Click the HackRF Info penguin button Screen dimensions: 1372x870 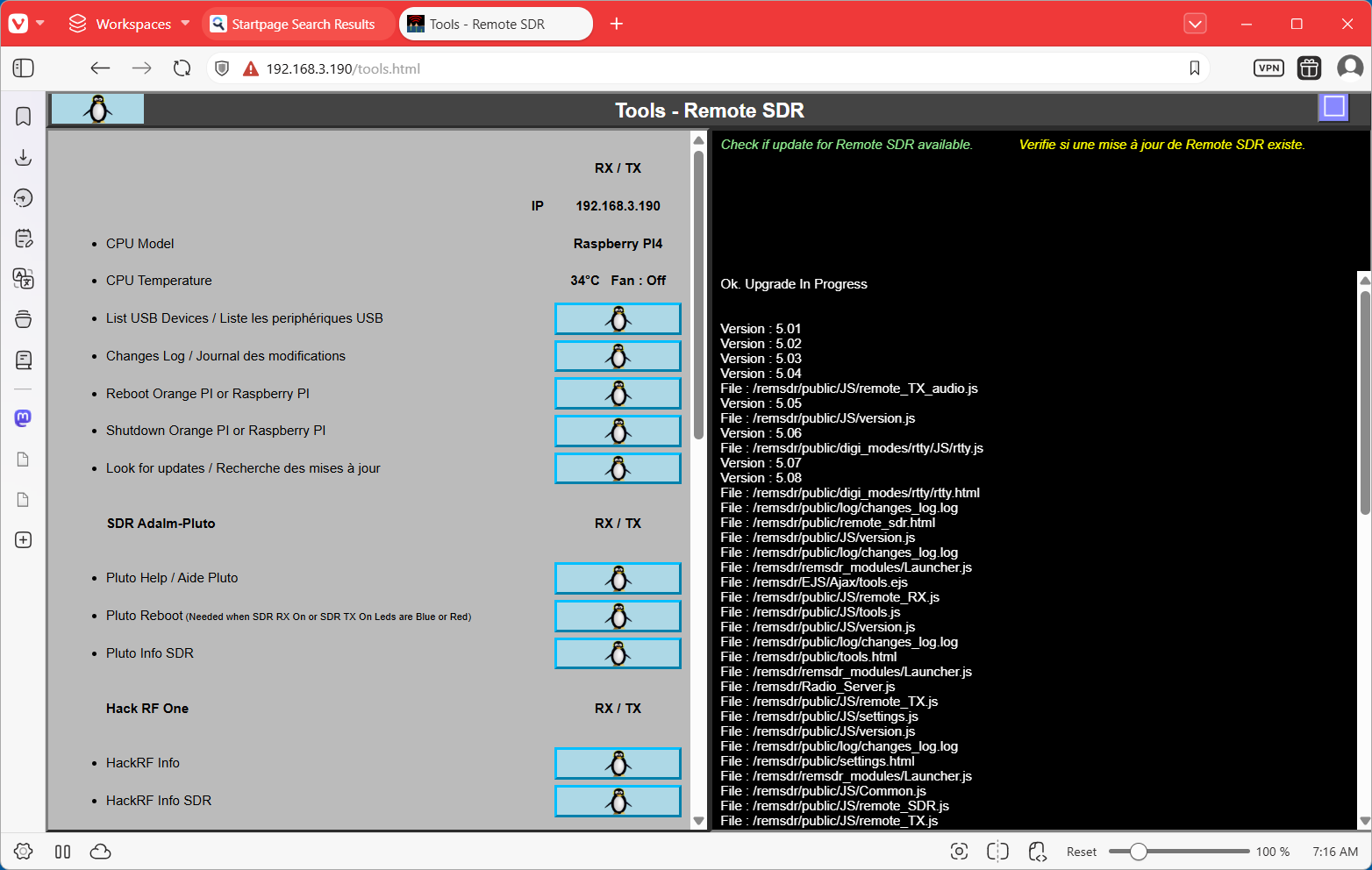pos(618,764)
